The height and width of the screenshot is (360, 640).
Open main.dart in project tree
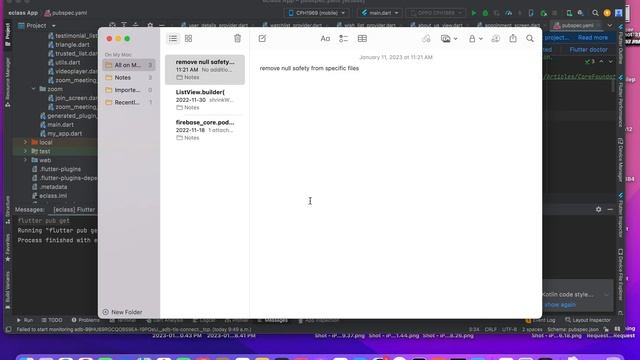click(57, 125)
